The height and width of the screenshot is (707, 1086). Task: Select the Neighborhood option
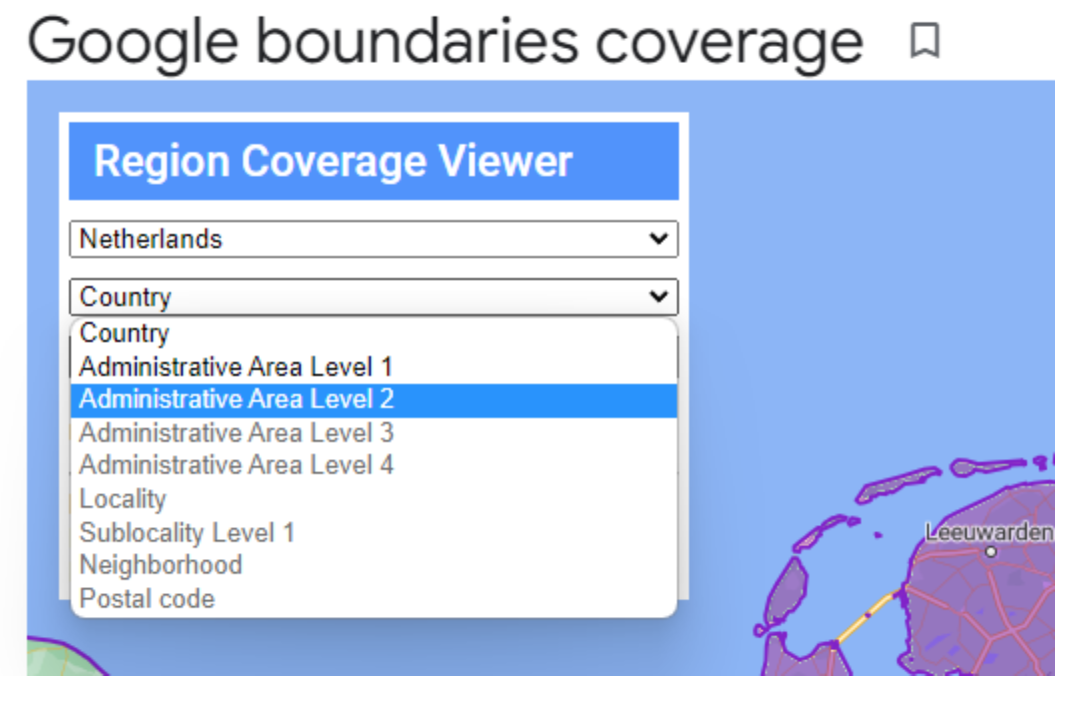click(374, 565)
